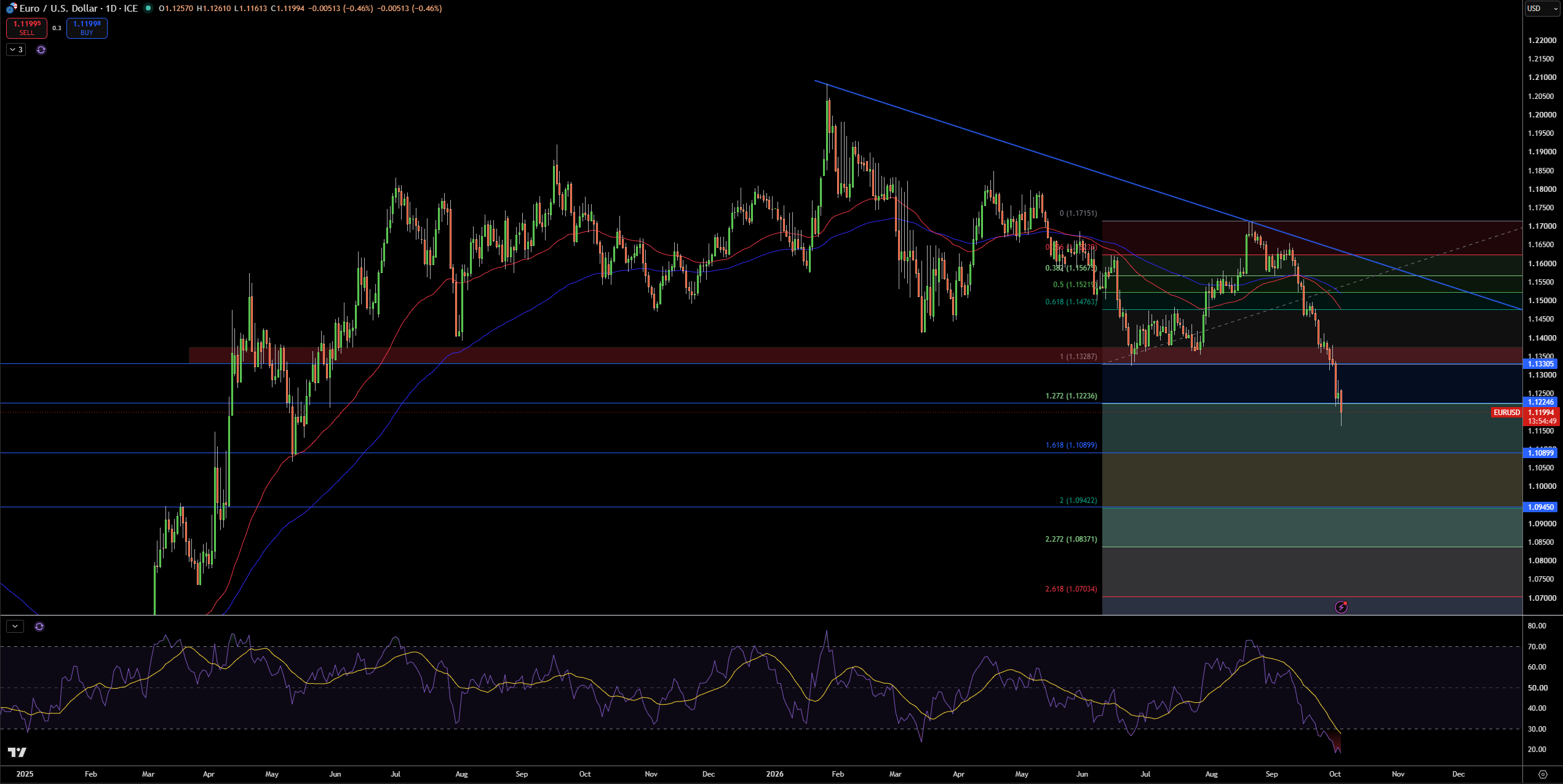Screen dimensions: 1563x784
Task: Click the open price O1.12570 value
Action: (x=176, y=9)
